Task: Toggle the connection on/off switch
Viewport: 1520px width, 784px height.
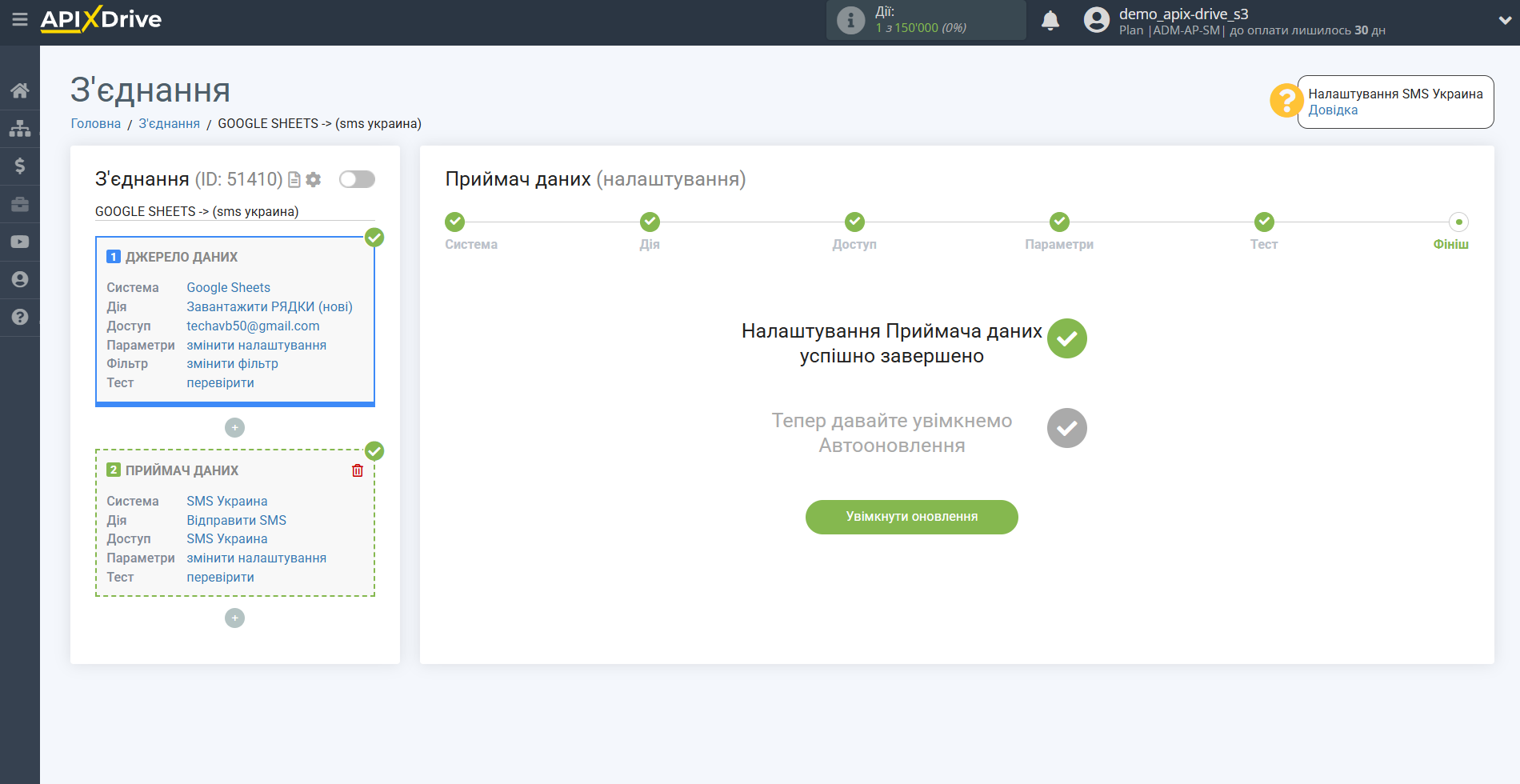Action: coord(357,179)
